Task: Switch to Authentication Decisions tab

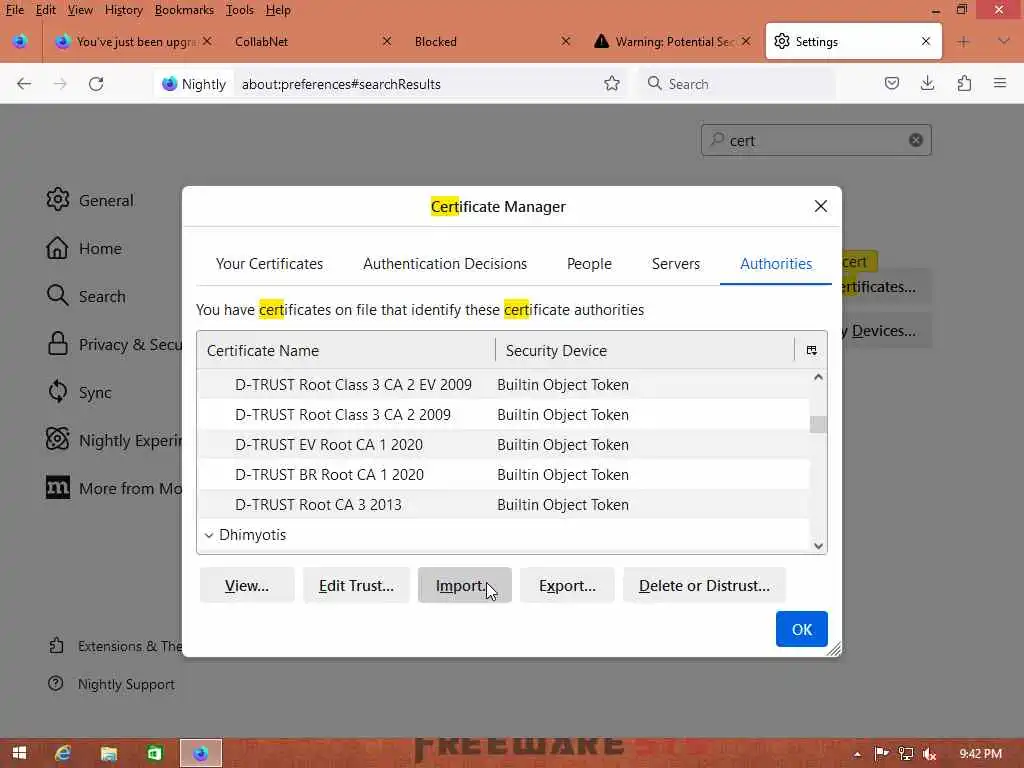Action: coord(445,264)
